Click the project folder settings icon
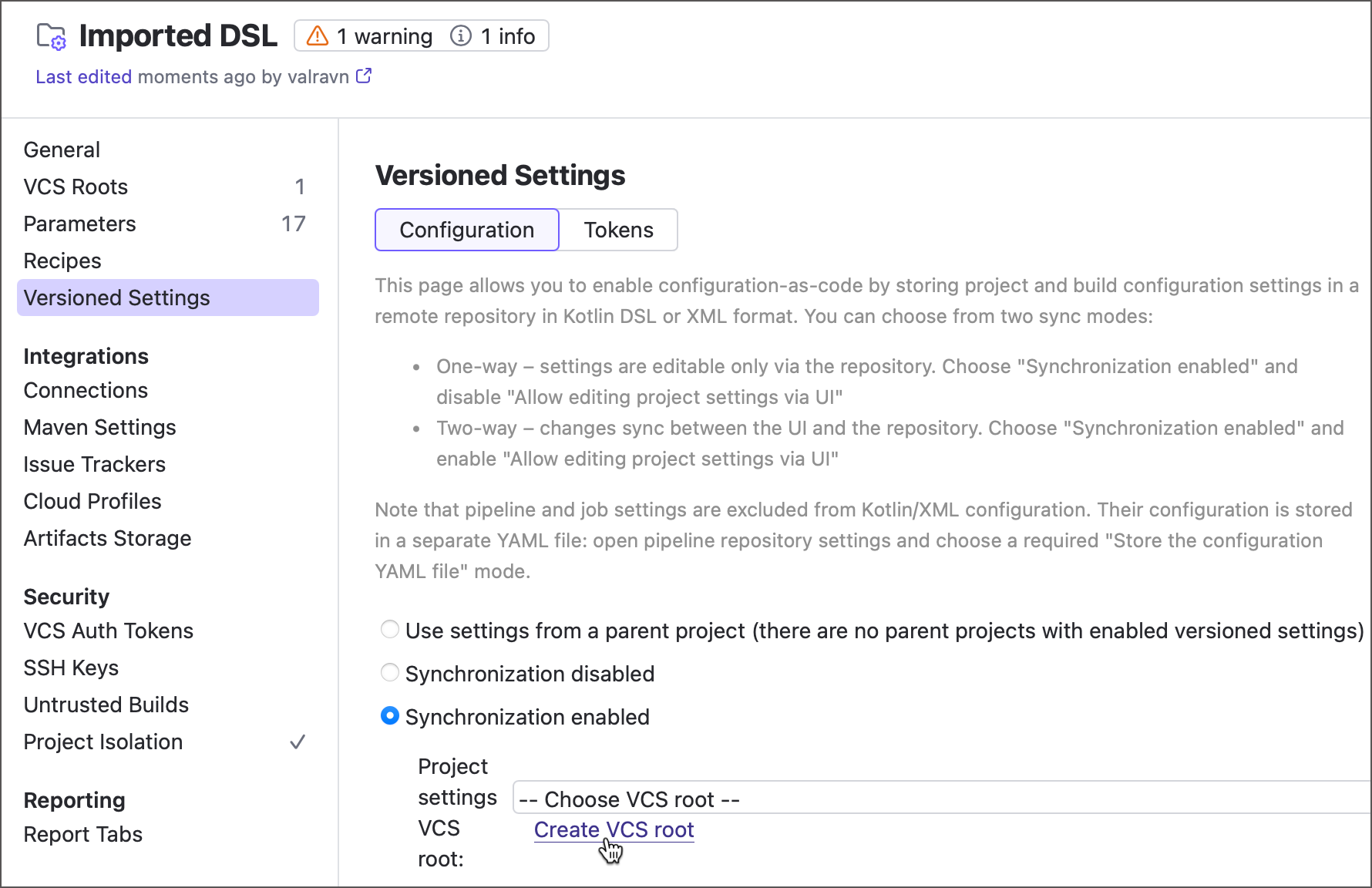 (52, 36)
